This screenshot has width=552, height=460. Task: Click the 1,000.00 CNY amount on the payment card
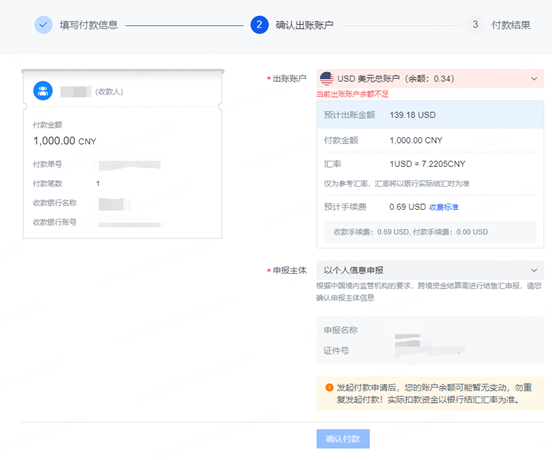65,141
